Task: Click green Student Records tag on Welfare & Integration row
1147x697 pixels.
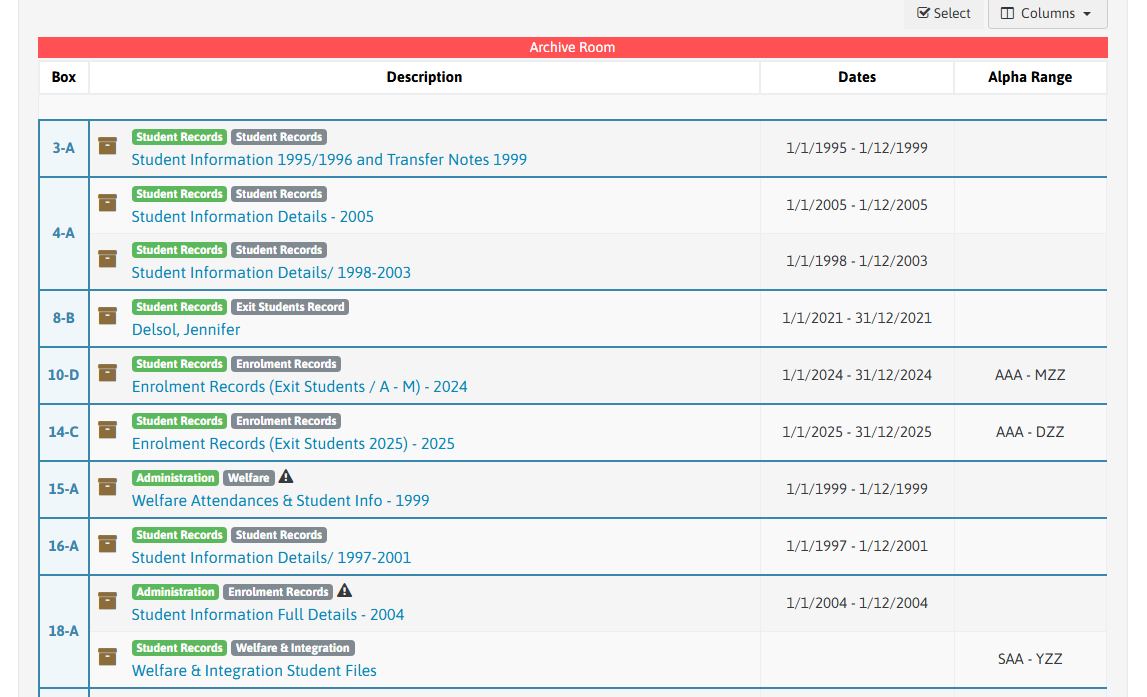Action: click(x=179, y=648)
